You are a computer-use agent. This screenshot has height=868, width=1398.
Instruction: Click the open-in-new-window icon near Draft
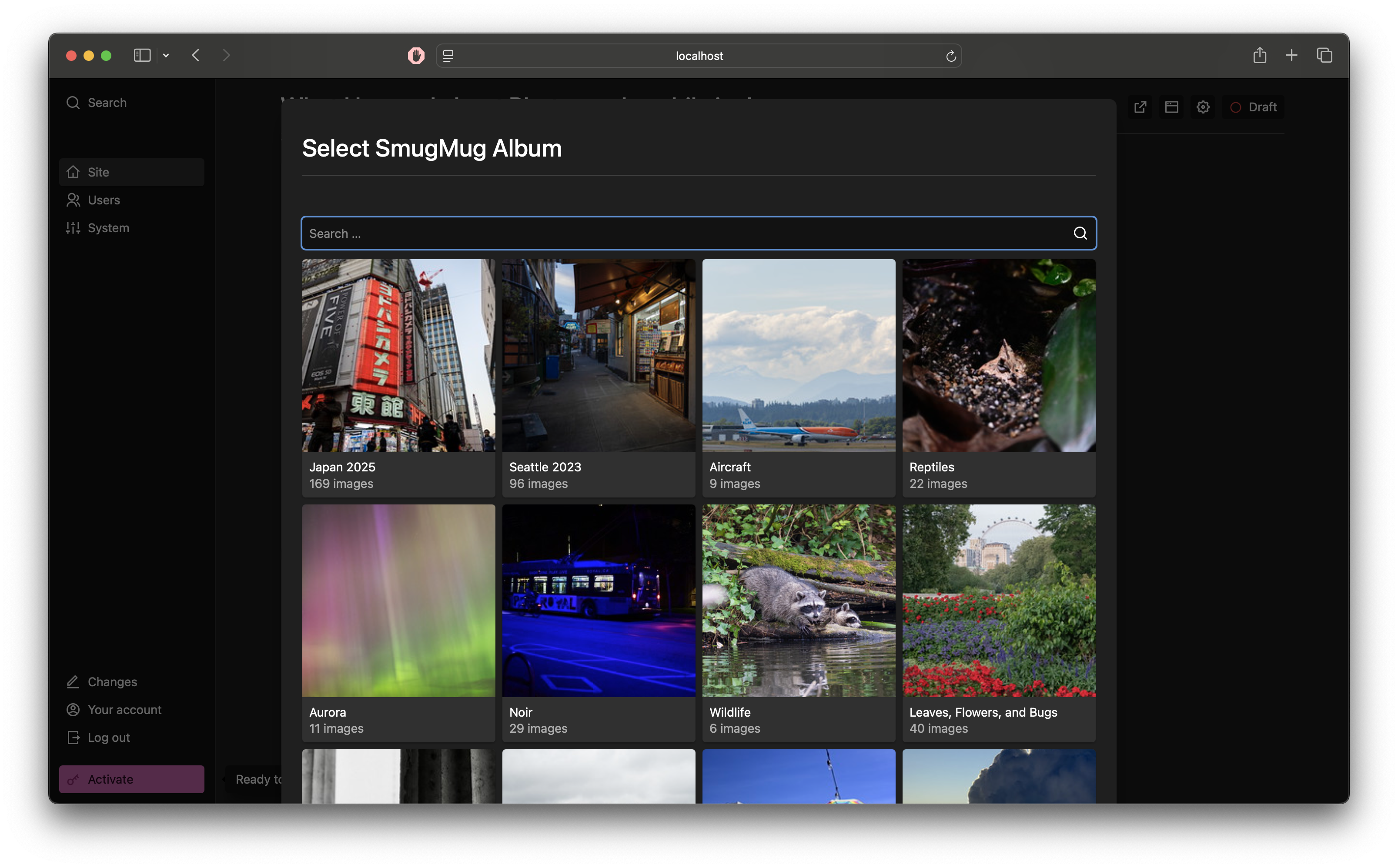1140,107
